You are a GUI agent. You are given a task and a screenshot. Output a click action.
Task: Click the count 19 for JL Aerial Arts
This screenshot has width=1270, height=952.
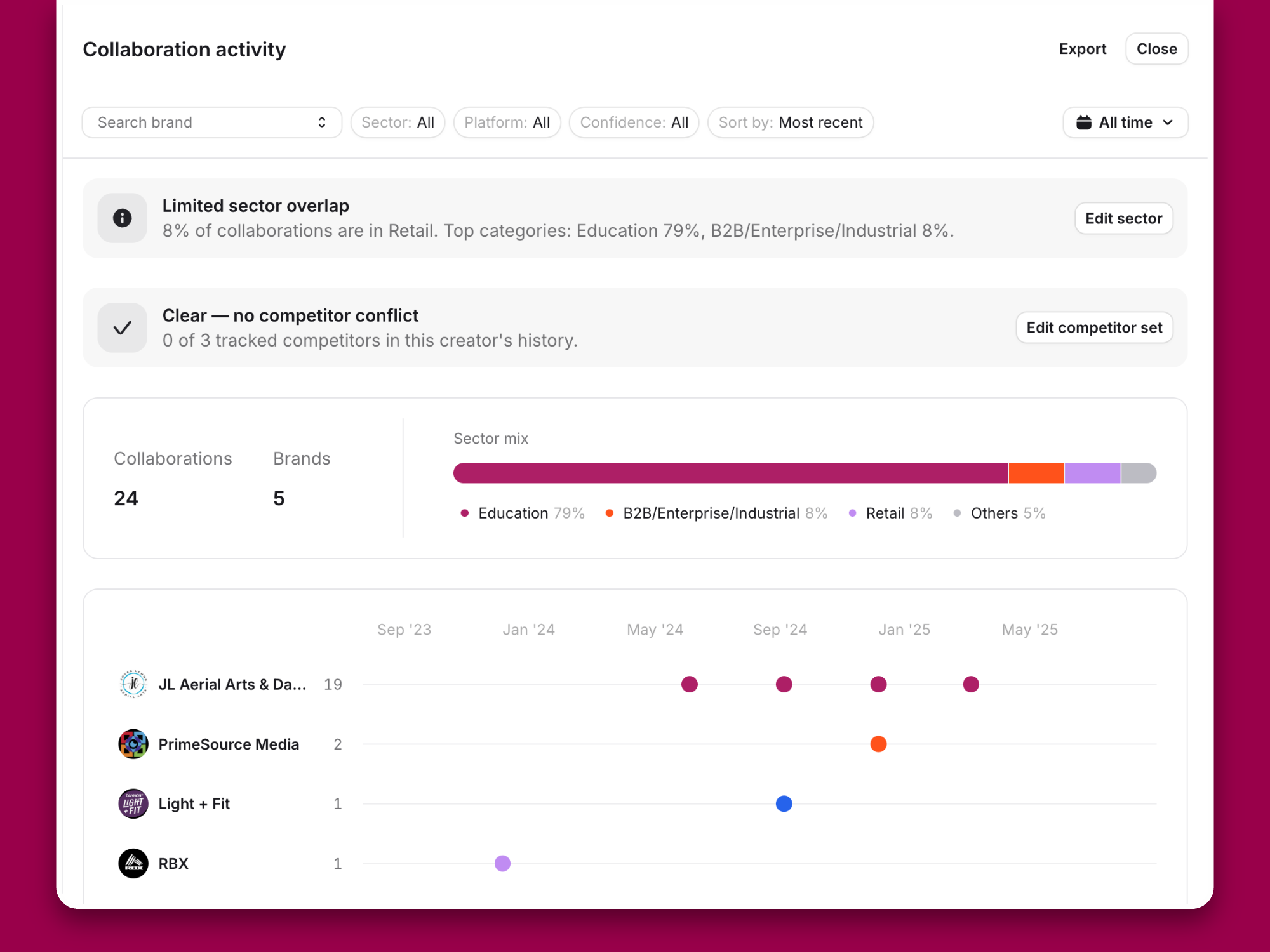(x=333, y=684)
